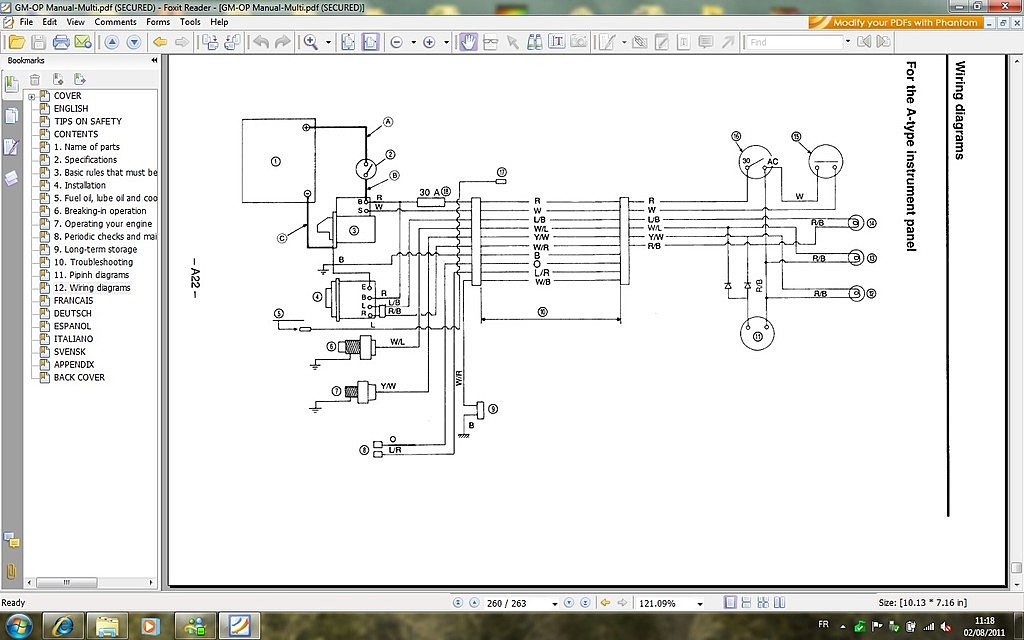The height and width of the screenshot is (640, 1024).
Task: Open the Help menu
Action: 219,22
